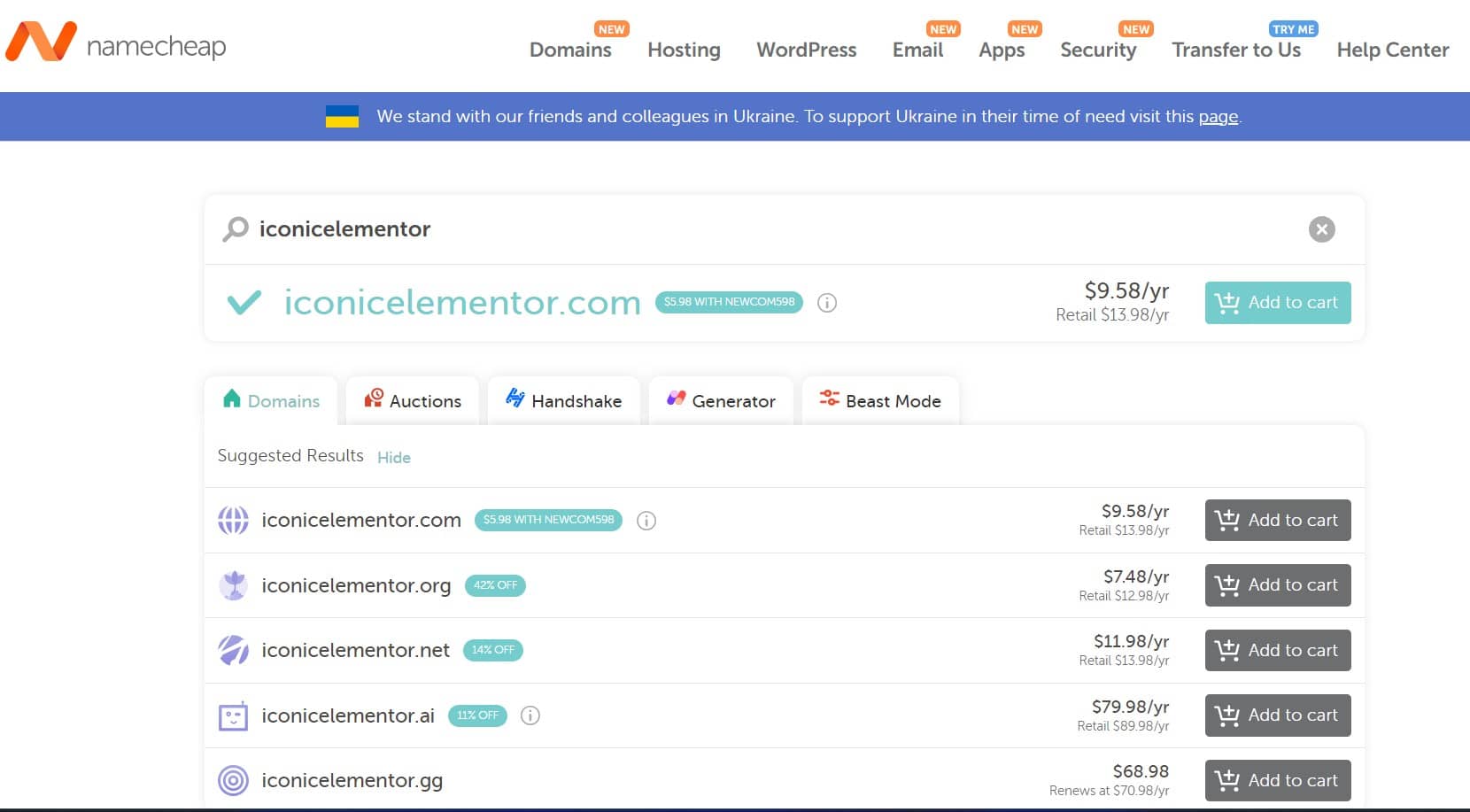1470x812 pixels.
Task: Click the 42% OFF badge
Action: point(495,585)
